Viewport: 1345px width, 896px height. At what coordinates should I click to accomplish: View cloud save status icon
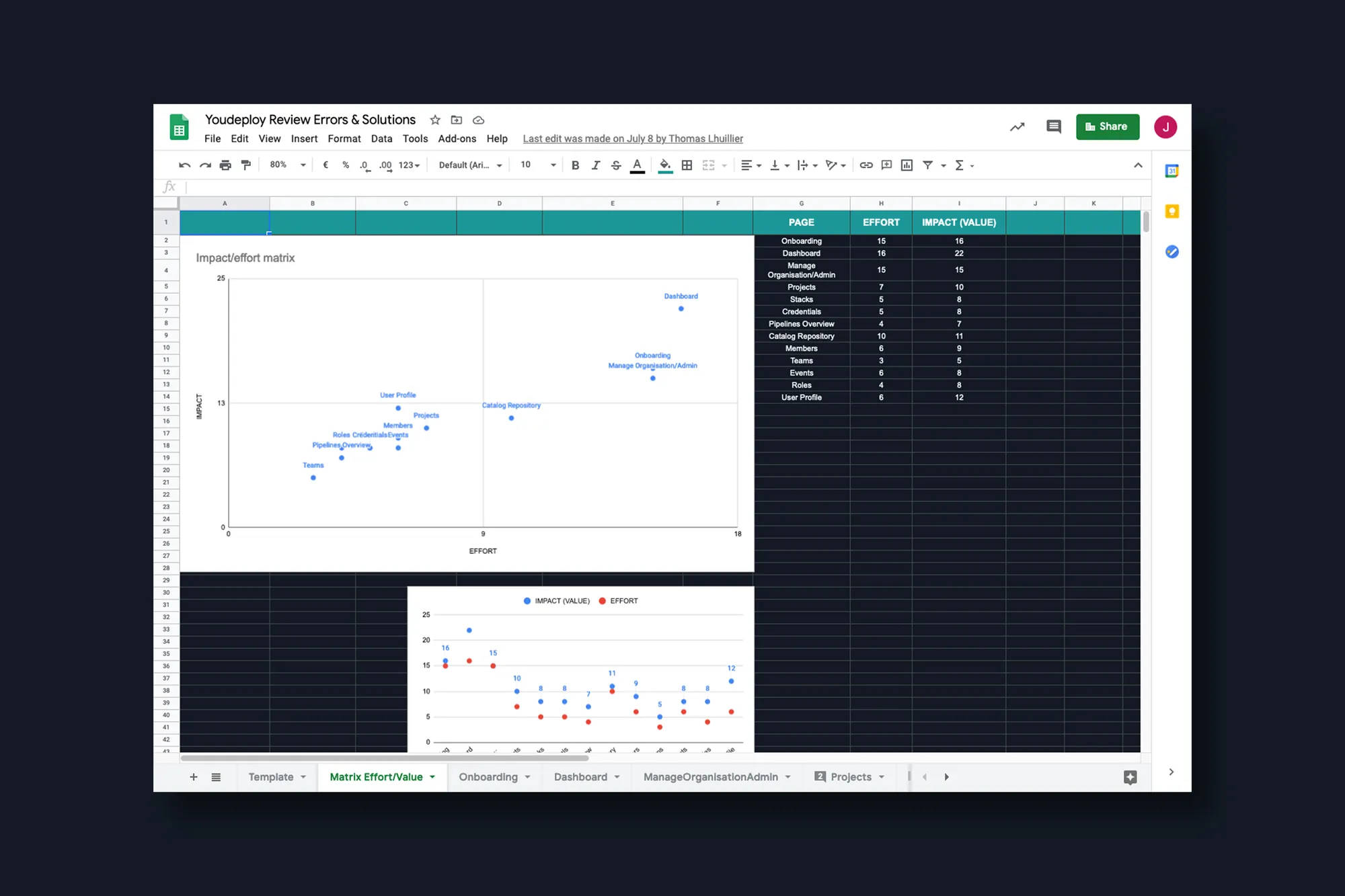478,120
